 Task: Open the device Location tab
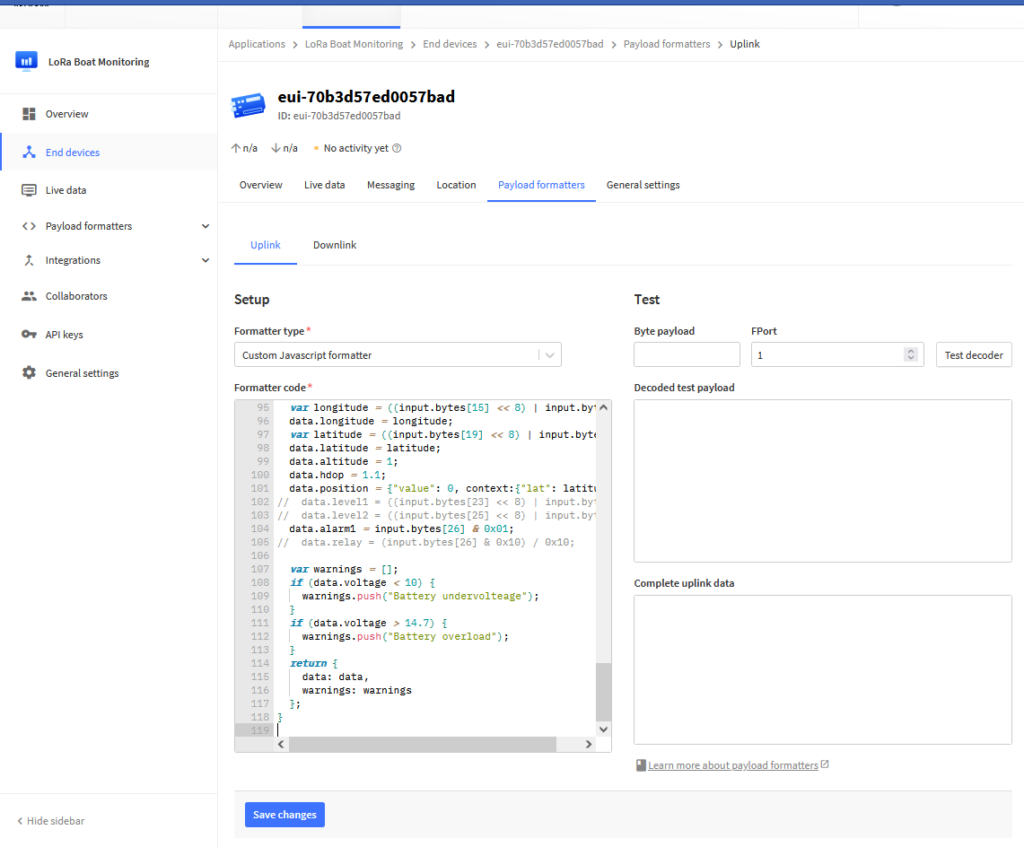456,185
